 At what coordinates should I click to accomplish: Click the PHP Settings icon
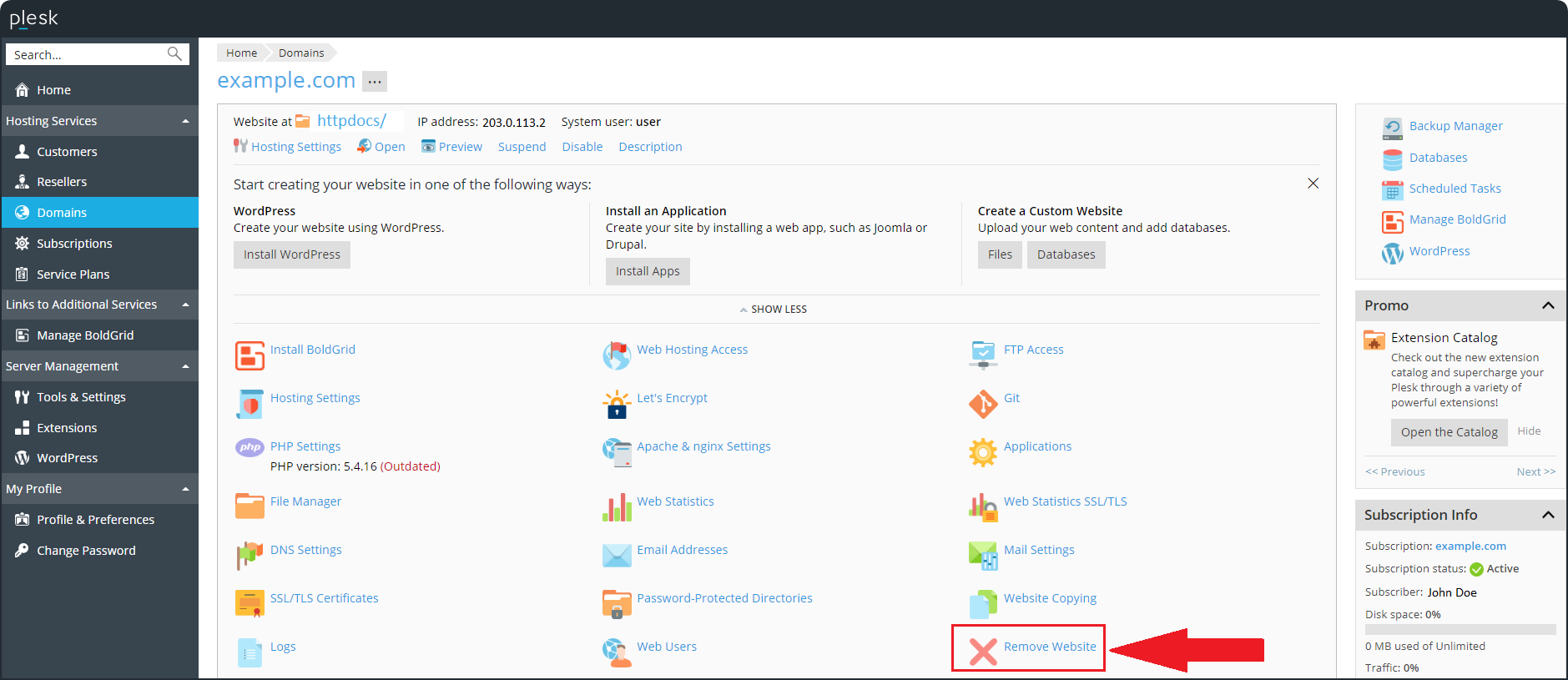(x=250, y=447)
